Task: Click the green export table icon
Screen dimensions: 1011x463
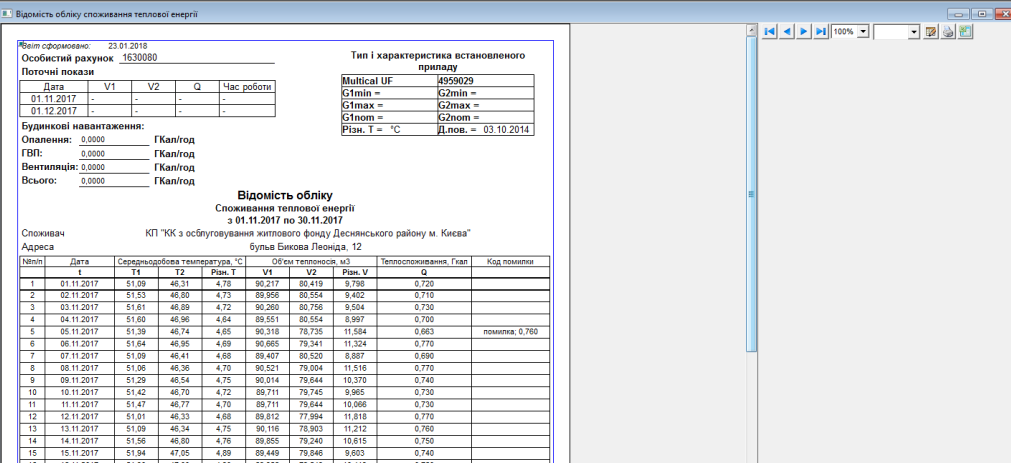Action: 965,32
